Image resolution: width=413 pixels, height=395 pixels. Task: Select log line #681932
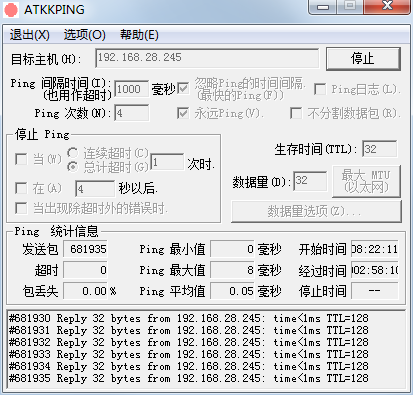click(x=189, y=342)
